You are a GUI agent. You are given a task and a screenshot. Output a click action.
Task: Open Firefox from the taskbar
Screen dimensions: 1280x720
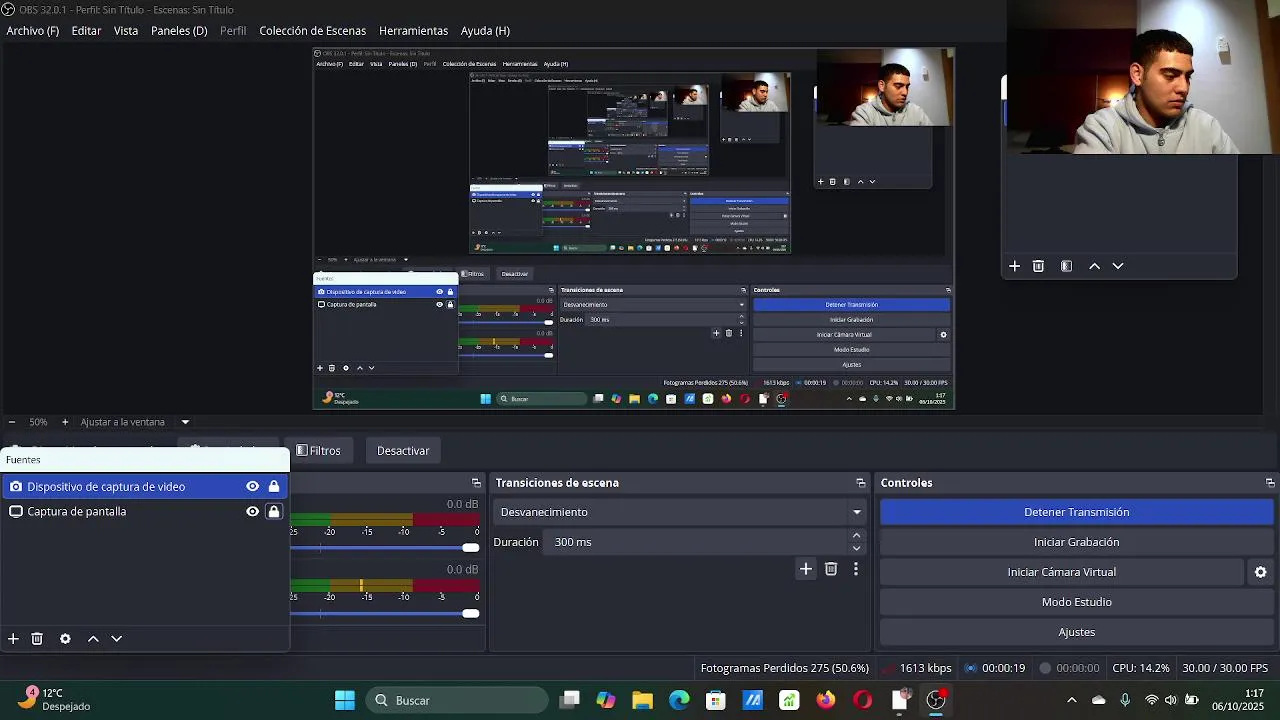(826, 700)
